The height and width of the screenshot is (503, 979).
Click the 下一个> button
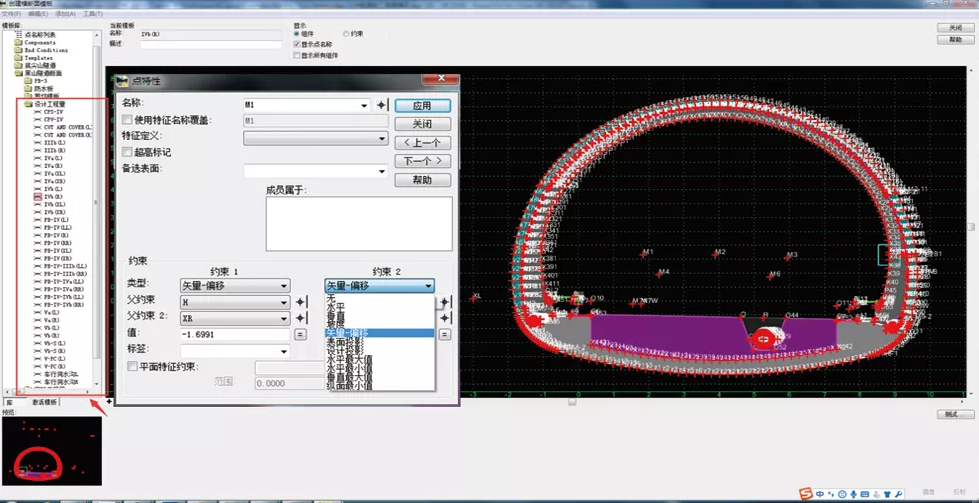point(423,161)
